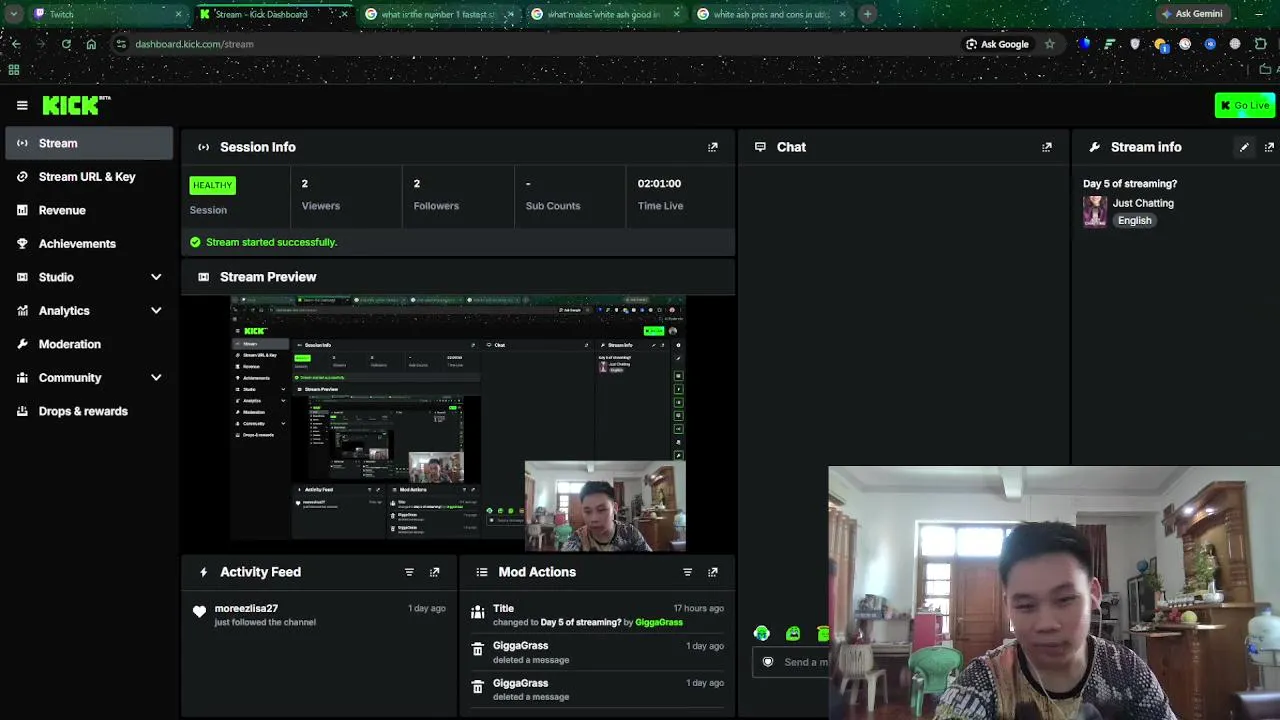This screenshot has height=720, width=1280.
Task: Open Stream URL & Key page
Action: click(88, 177)
